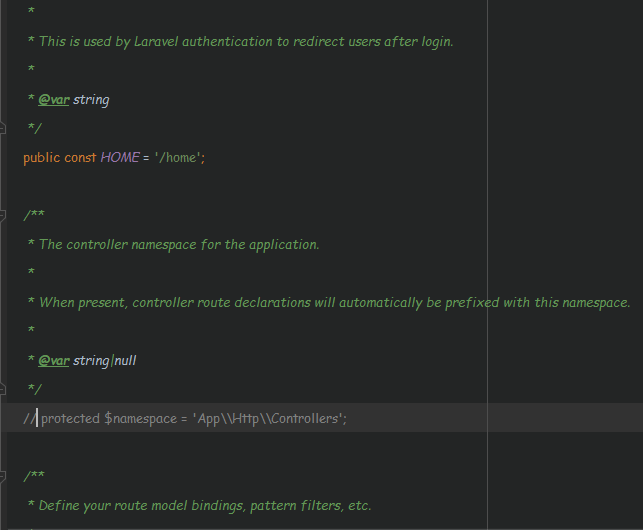Screen dimensions: 643x530
Task: Click the HOME constant name
Action: pyautogui.click(x=120, y=158)
